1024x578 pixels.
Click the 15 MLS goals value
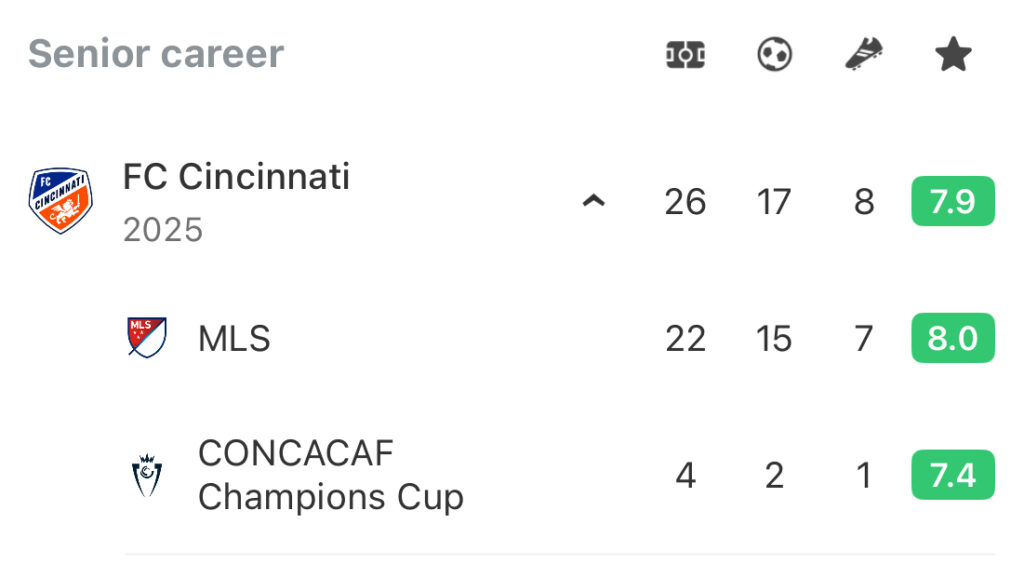point(774,339)
